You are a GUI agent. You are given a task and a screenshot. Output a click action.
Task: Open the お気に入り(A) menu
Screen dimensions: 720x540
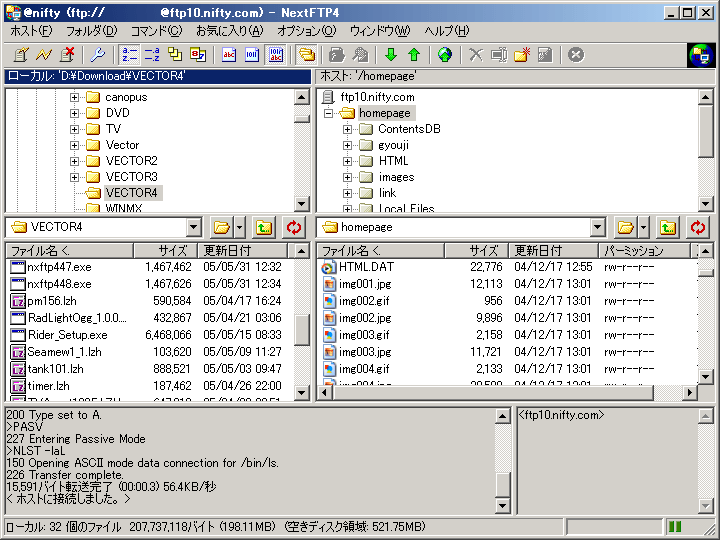(230, 31)
